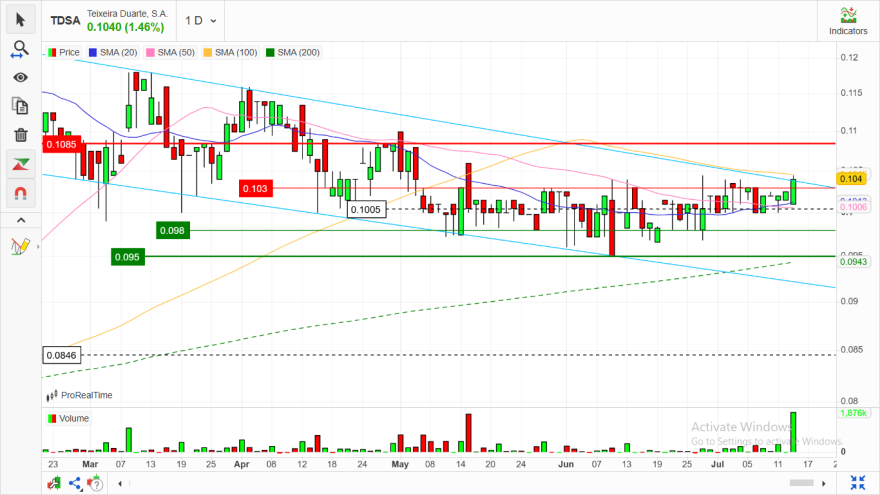880x495 pixels.
Task: Click the 0.098 green support label
Action: point(172,231)
